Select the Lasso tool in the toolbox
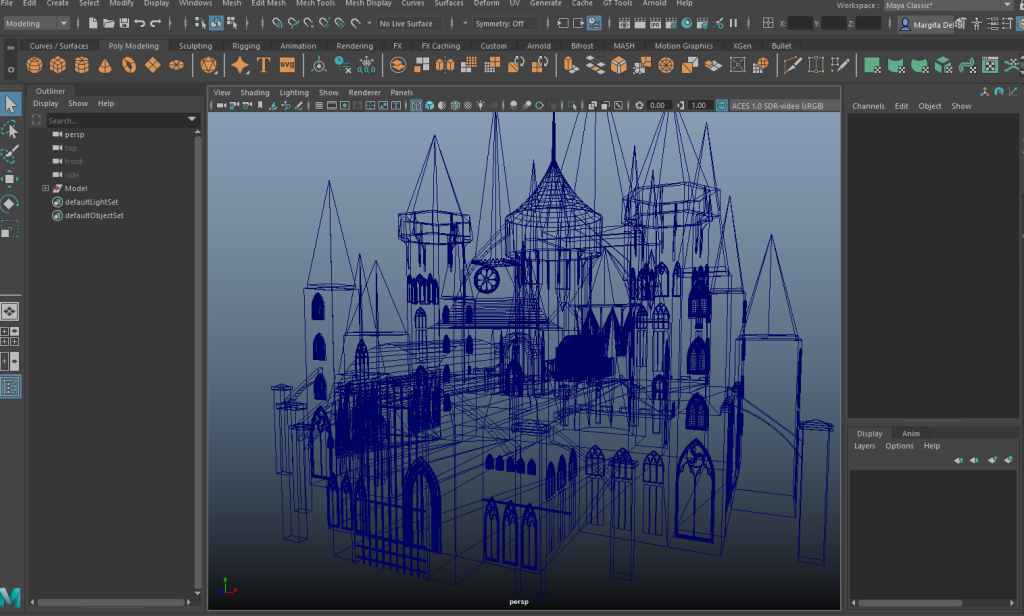 [10, 129]
